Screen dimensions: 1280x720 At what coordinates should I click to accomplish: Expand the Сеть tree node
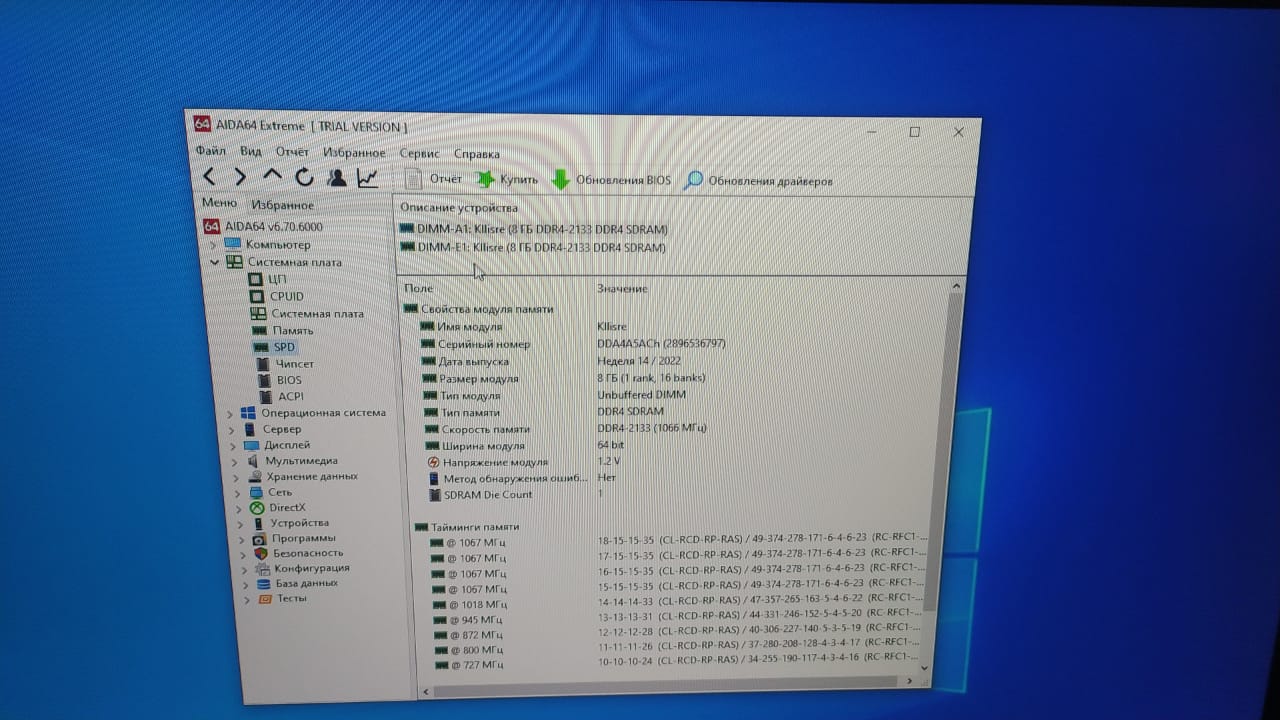238,492
